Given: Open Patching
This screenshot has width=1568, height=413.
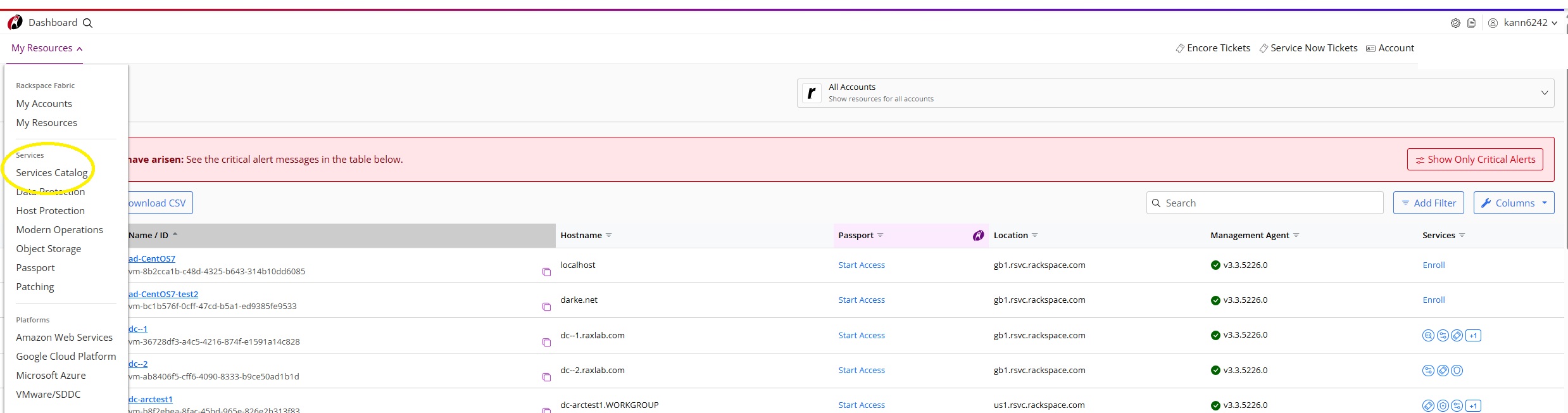Looking at the screenshot, I should [x=35, y=287].
